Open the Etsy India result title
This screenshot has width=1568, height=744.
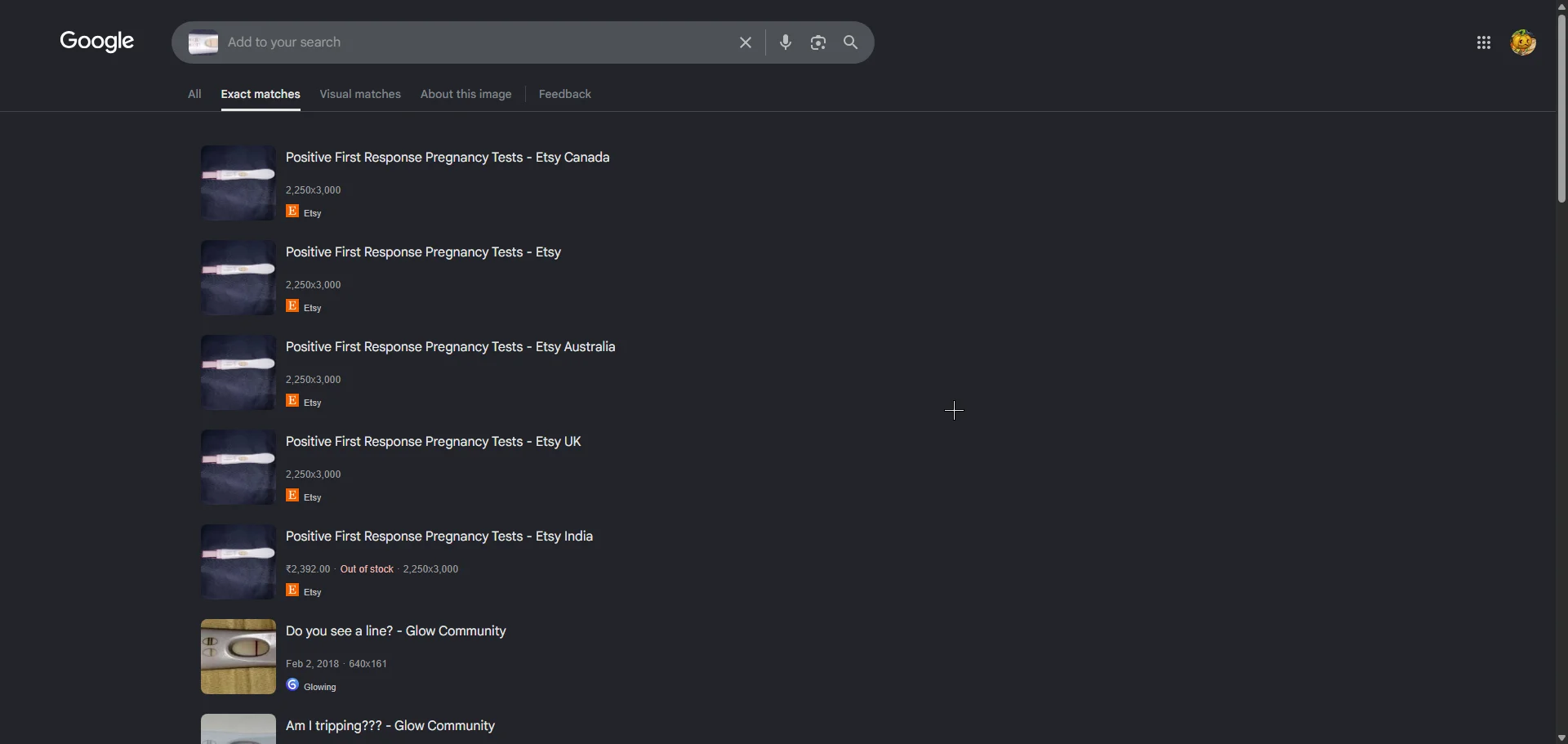pyautogui.click(x=439, y=537)
